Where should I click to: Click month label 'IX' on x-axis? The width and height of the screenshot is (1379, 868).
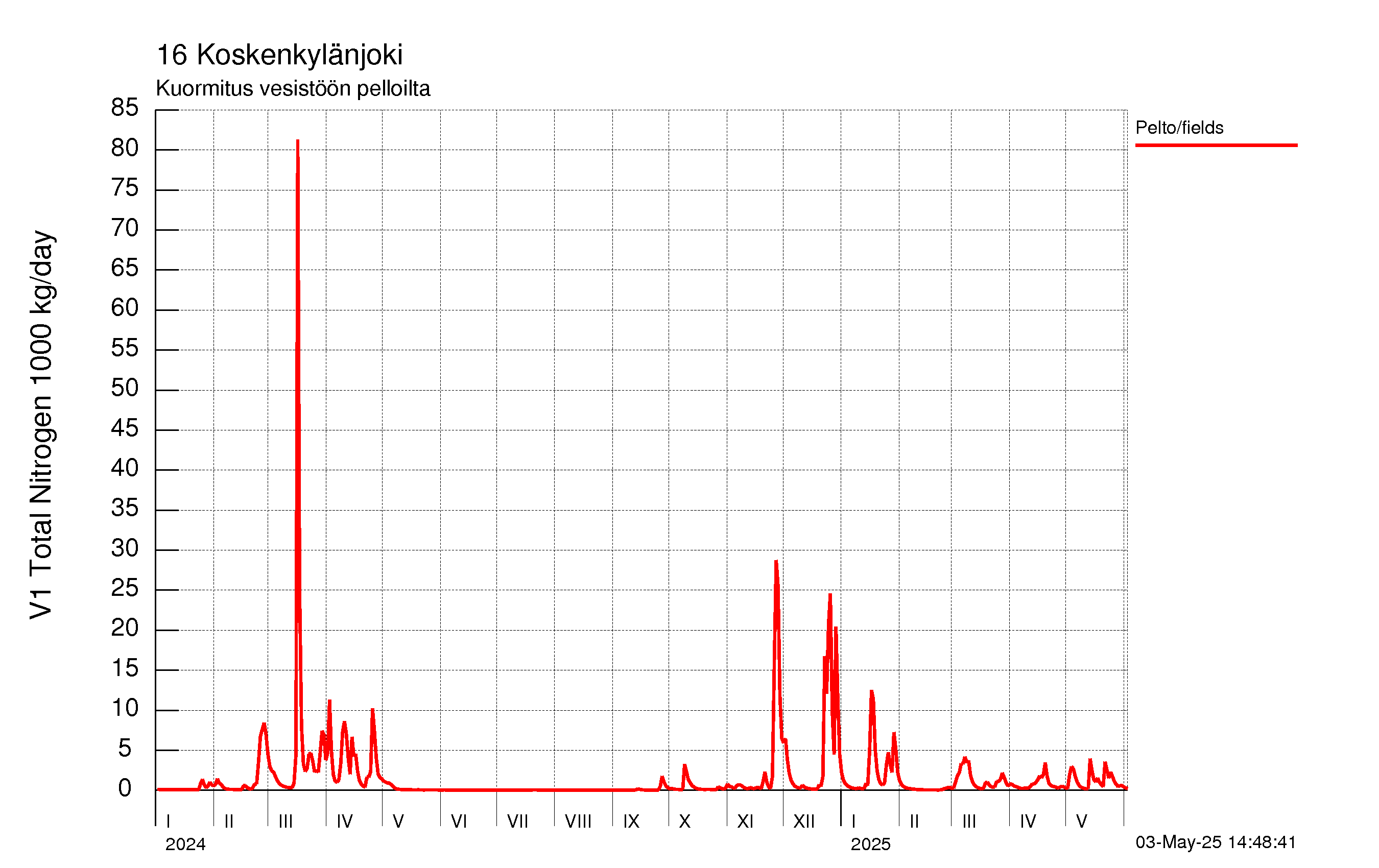(631, 822)
